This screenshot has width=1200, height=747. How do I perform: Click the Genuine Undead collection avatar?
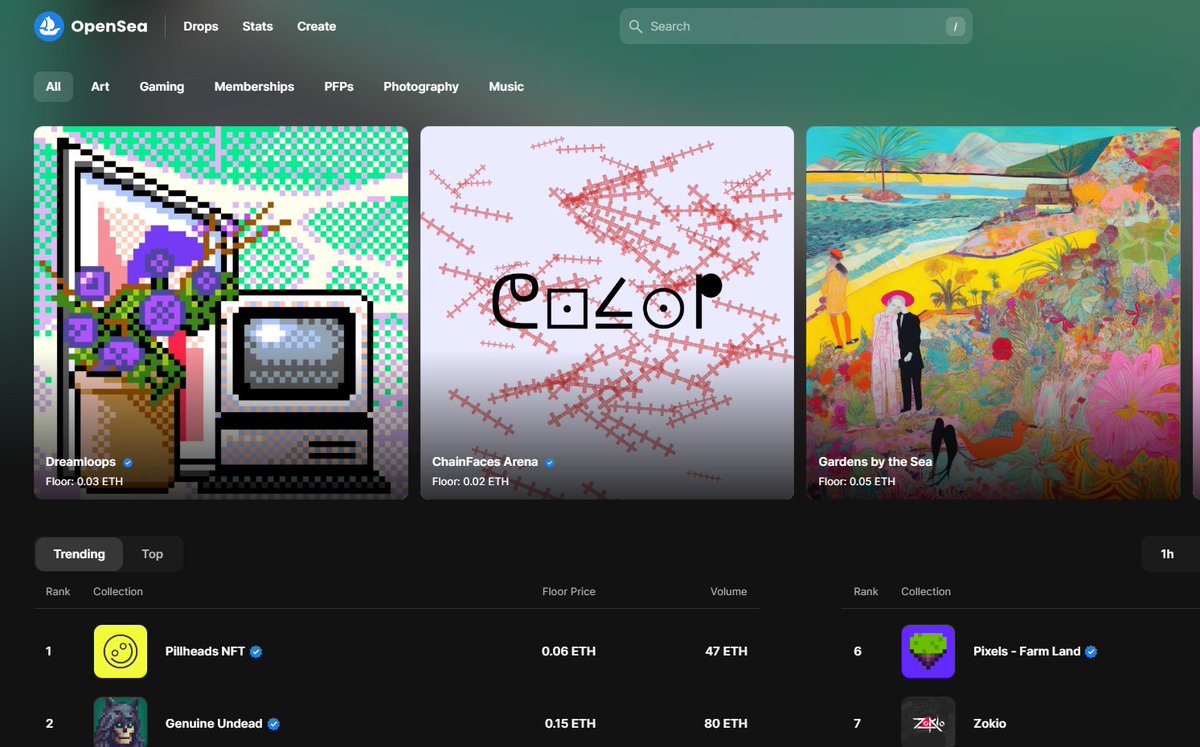[x=120, y=722]
